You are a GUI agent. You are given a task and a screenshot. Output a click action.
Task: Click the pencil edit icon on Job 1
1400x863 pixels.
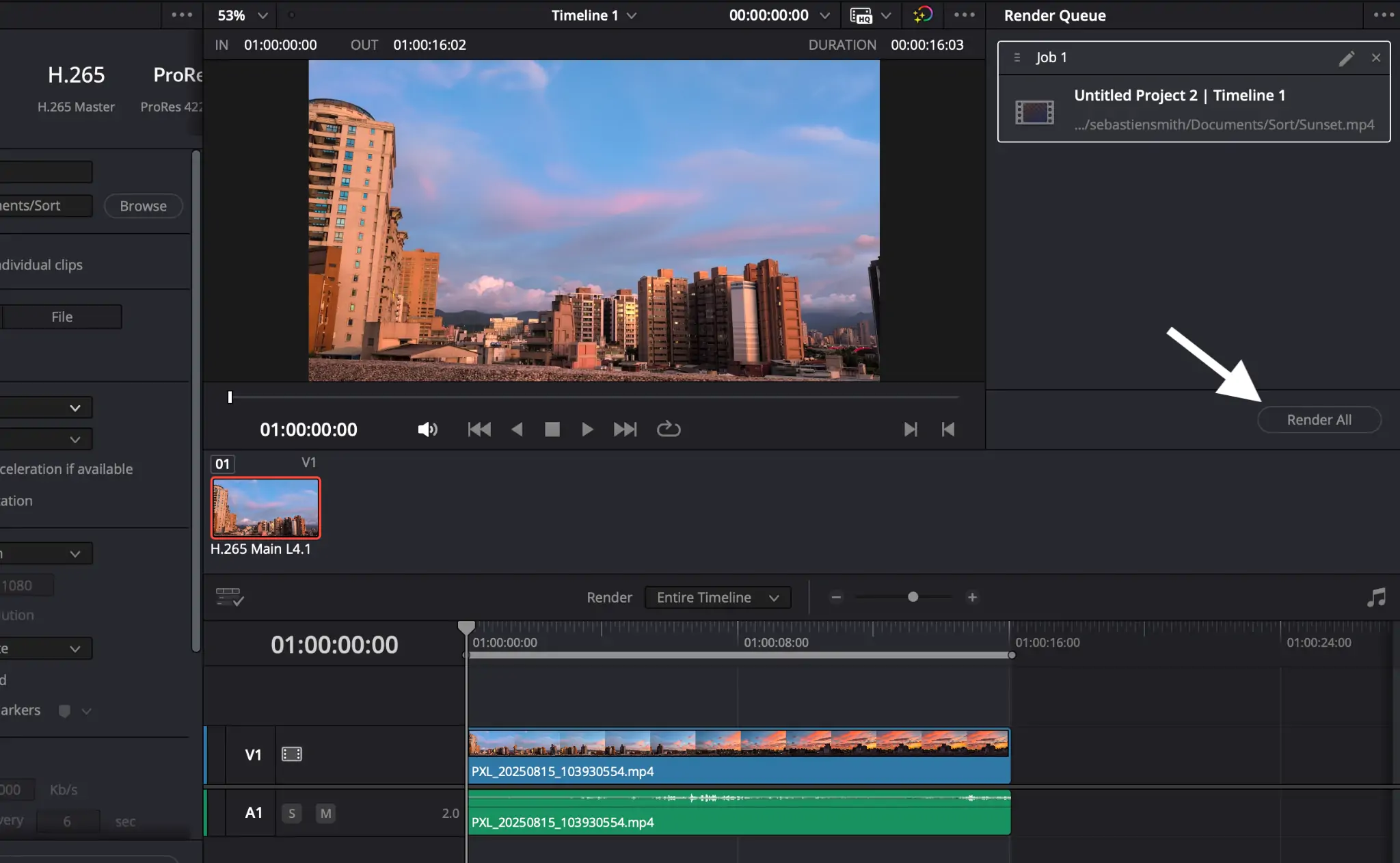coord(1346,58)
